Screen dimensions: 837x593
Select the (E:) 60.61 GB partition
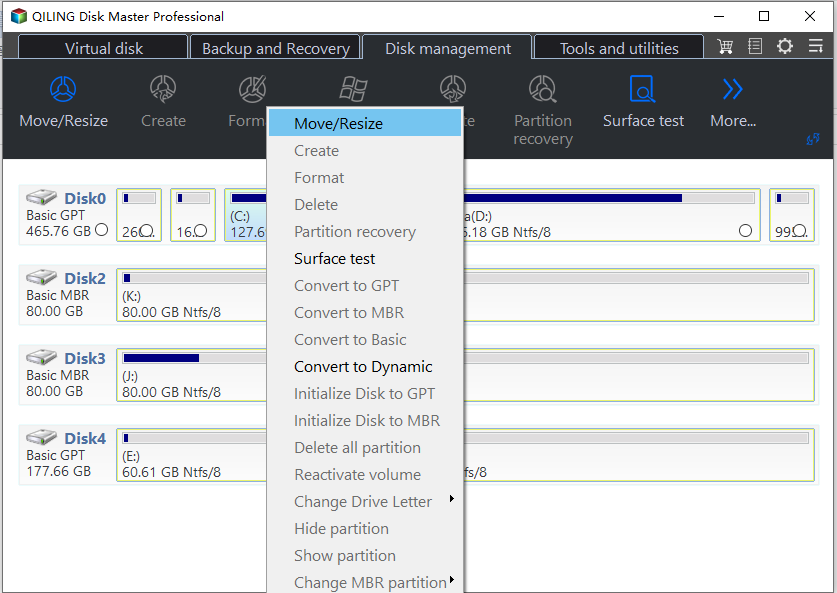(x=192, y=455)
